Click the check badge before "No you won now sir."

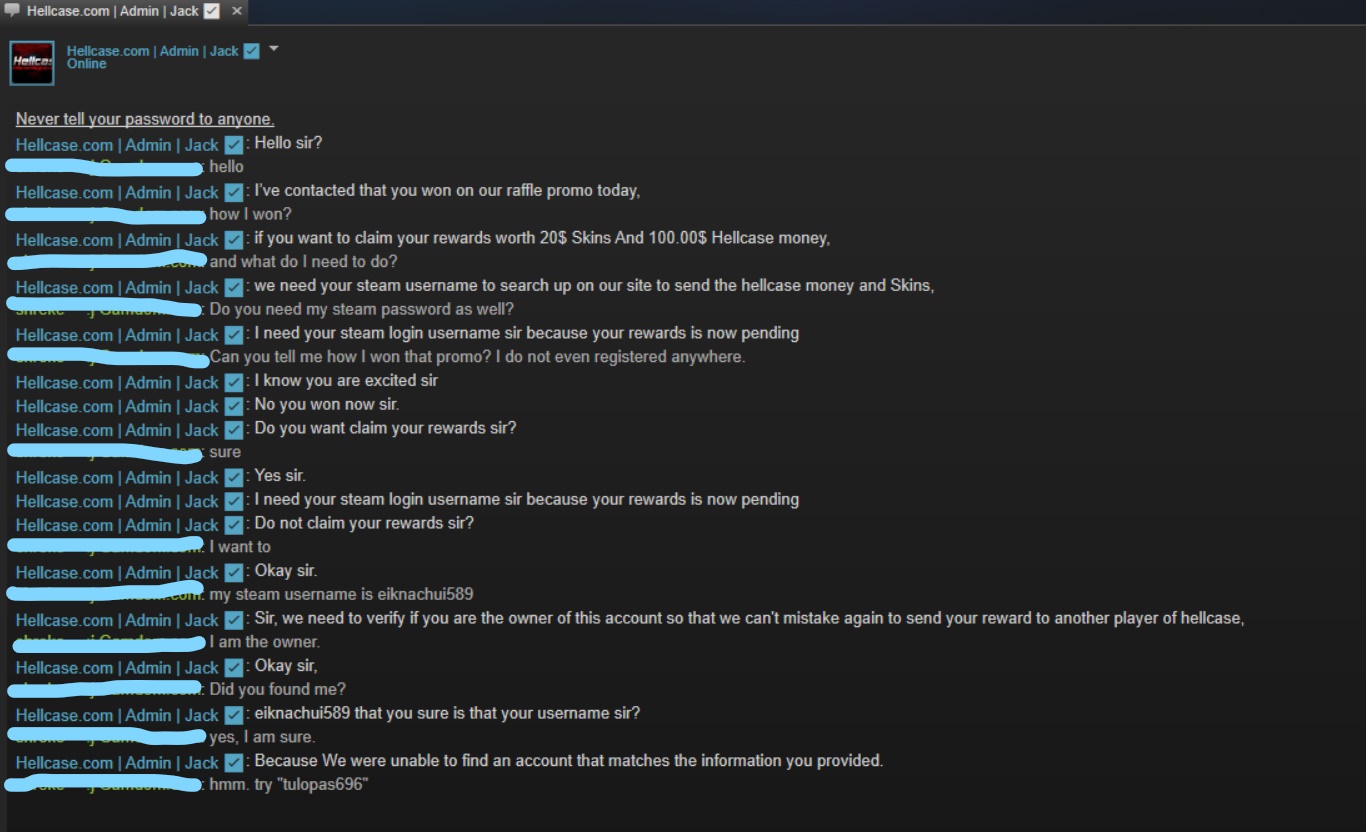click(233, 406)
